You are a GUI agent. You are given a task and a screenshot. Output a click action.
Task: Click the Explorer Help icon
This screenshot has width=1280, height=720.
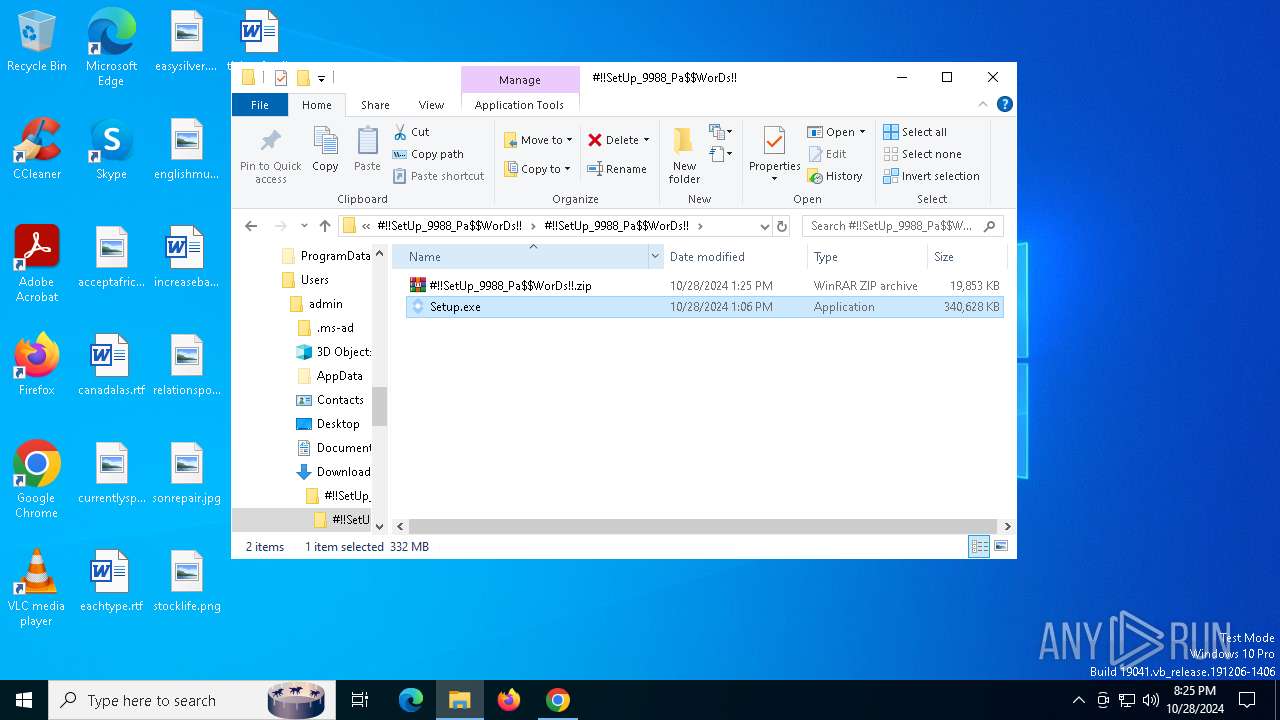pos(1005,104)
